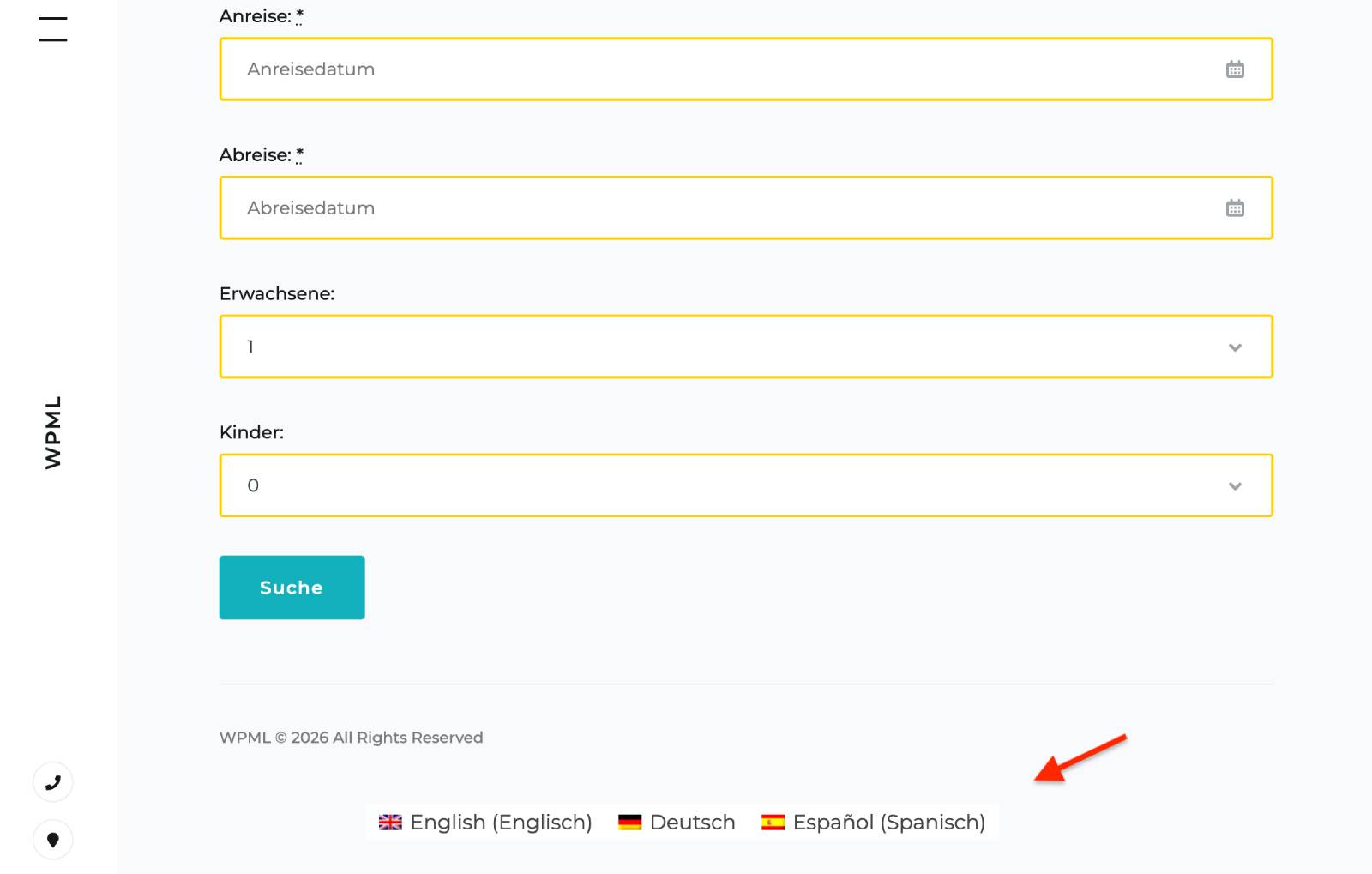Open the hamburger menu

(52, 28)
